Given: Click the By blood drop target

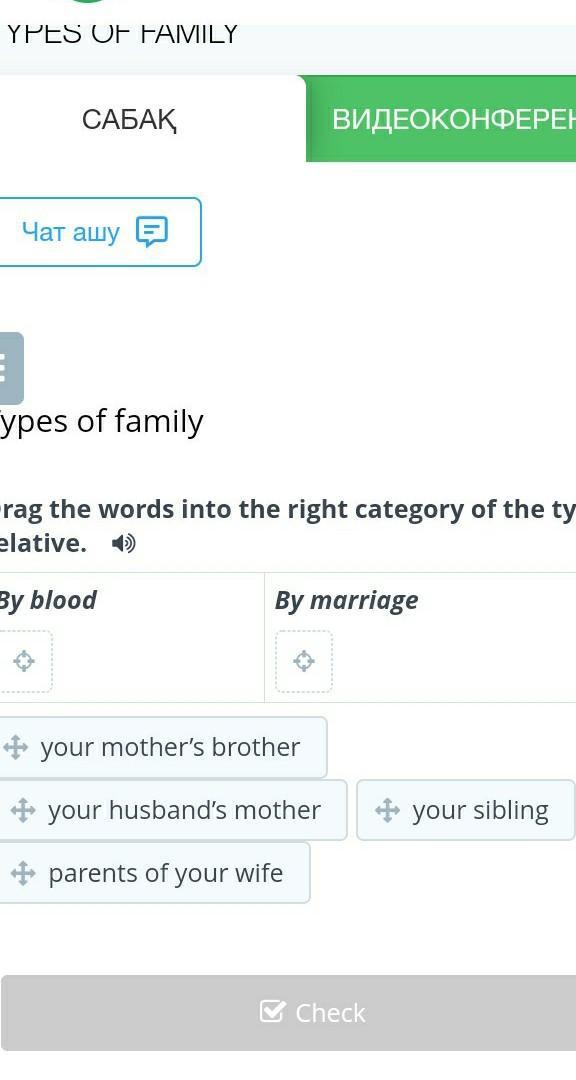Looking at the screenshot, I should [24, 662].
